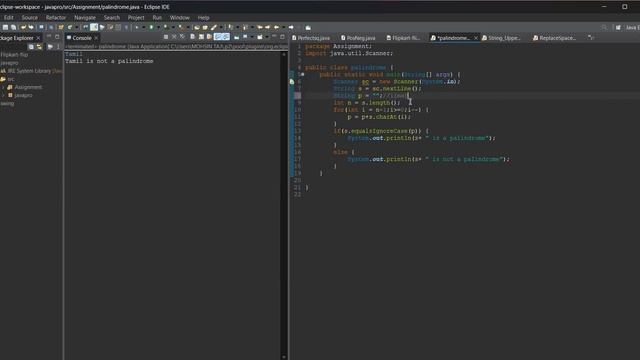Toggle Scroll Lock in Console toolbar
This screenshot has width=640, height=360.
pos(201,37)
